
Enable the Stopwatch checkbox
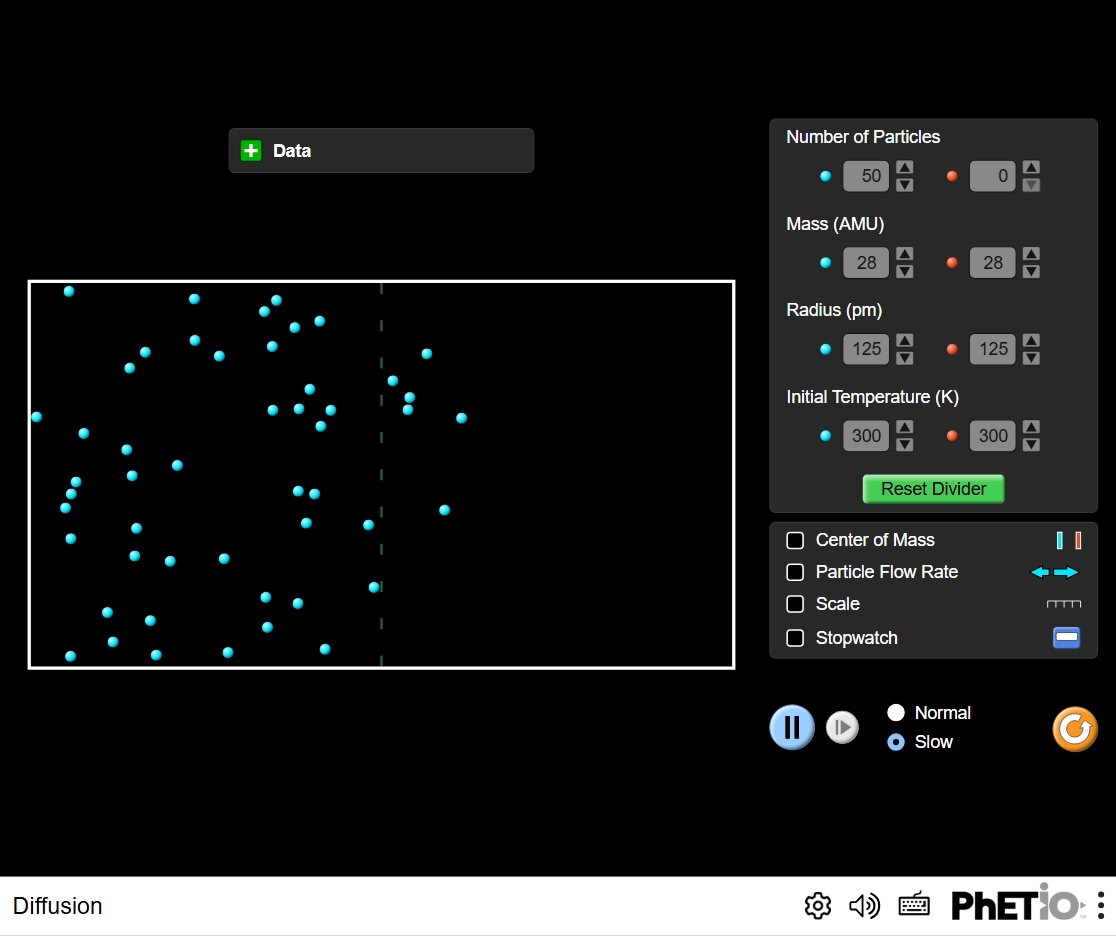795,637
